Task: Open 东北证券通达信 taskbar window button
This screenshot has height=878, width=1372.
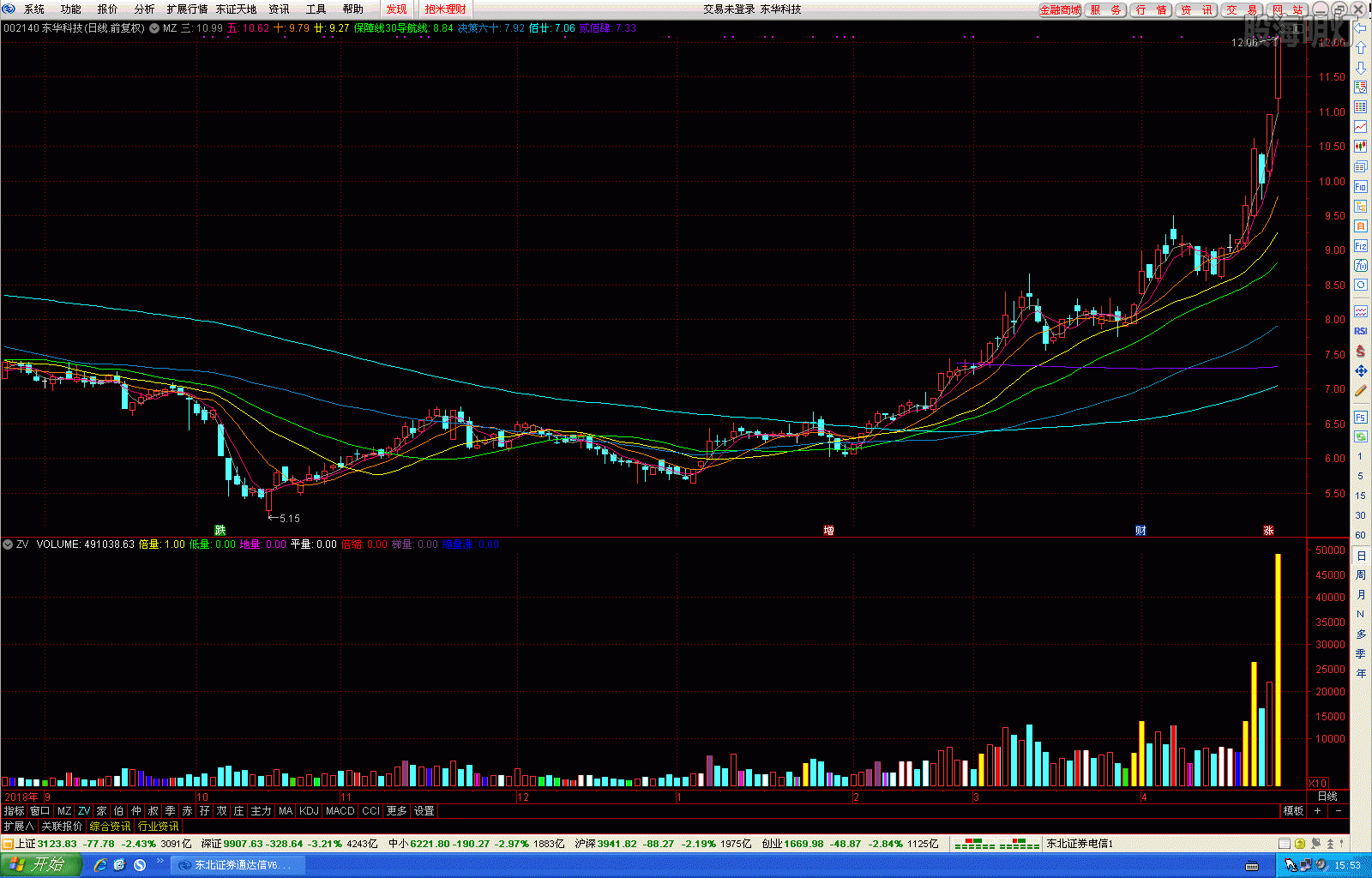Action: click(238, 865)
